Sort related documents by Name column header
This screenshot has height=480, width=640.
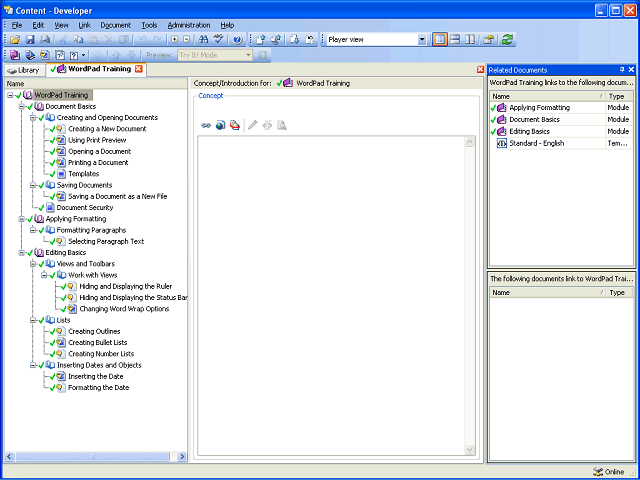tap(547, 96)
